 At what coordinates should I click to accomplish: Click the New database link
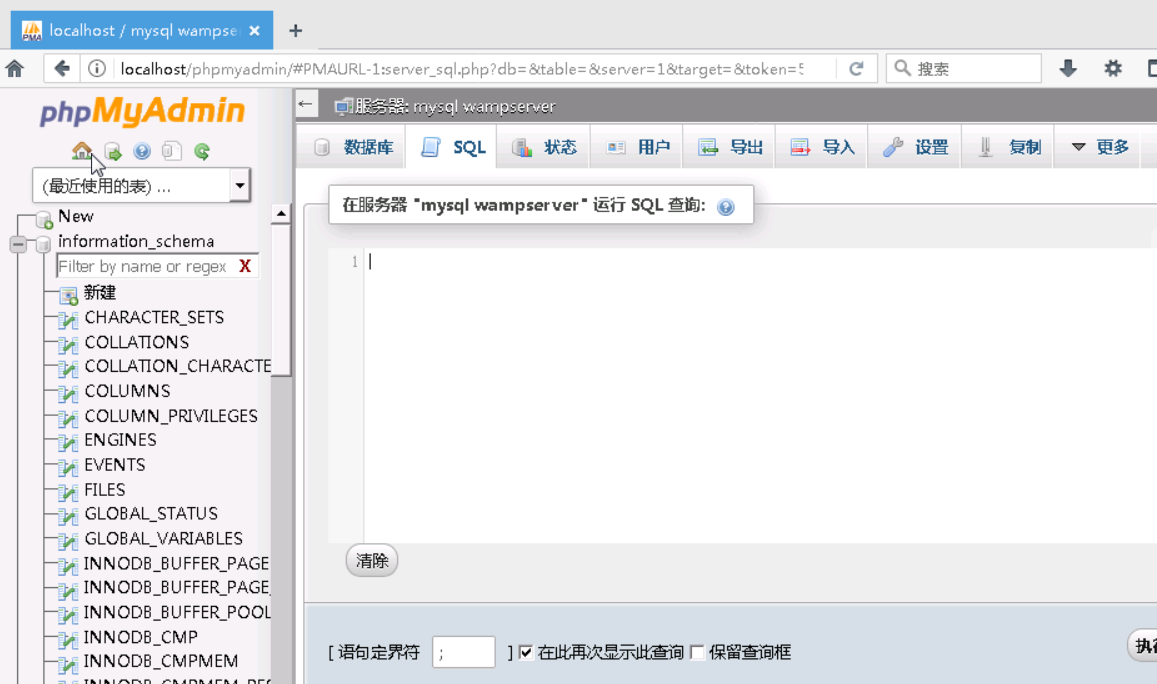[76, 216]
